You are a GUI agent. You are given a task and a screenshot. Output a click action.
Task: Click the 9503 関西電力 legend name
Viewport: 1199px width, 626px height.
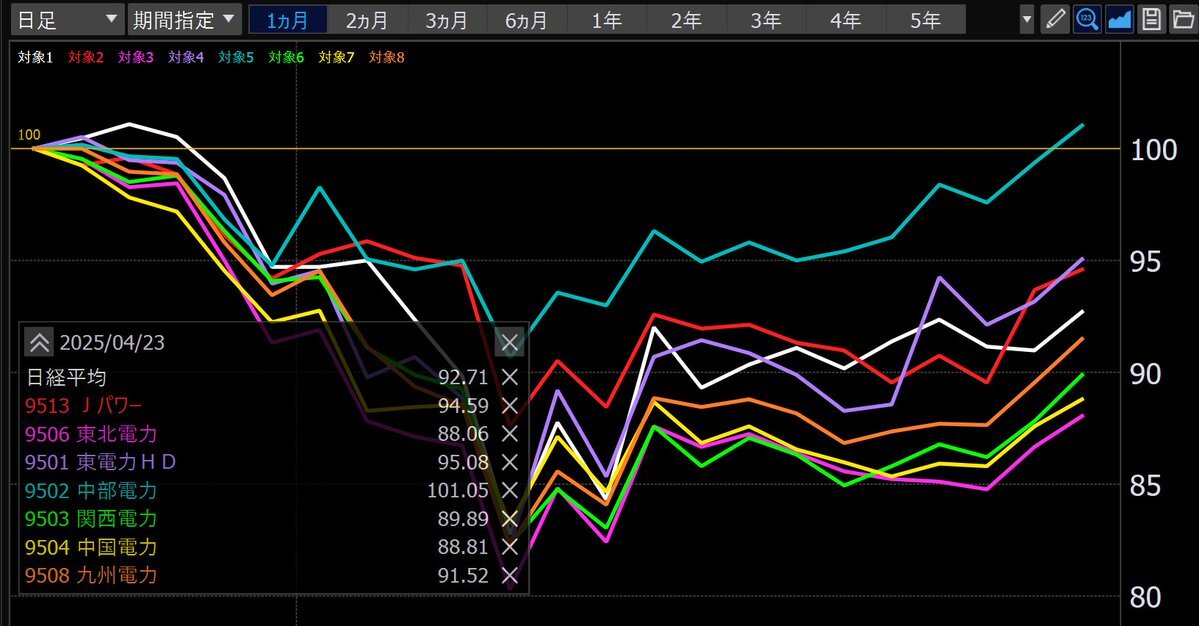pyautogui.click(x=91, y=518)
